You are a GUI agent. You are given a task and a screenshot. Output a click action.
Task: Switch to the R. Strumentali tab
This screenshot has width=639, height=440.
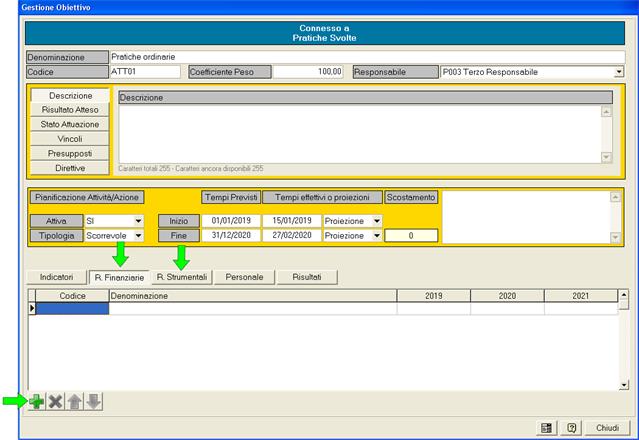181,276
